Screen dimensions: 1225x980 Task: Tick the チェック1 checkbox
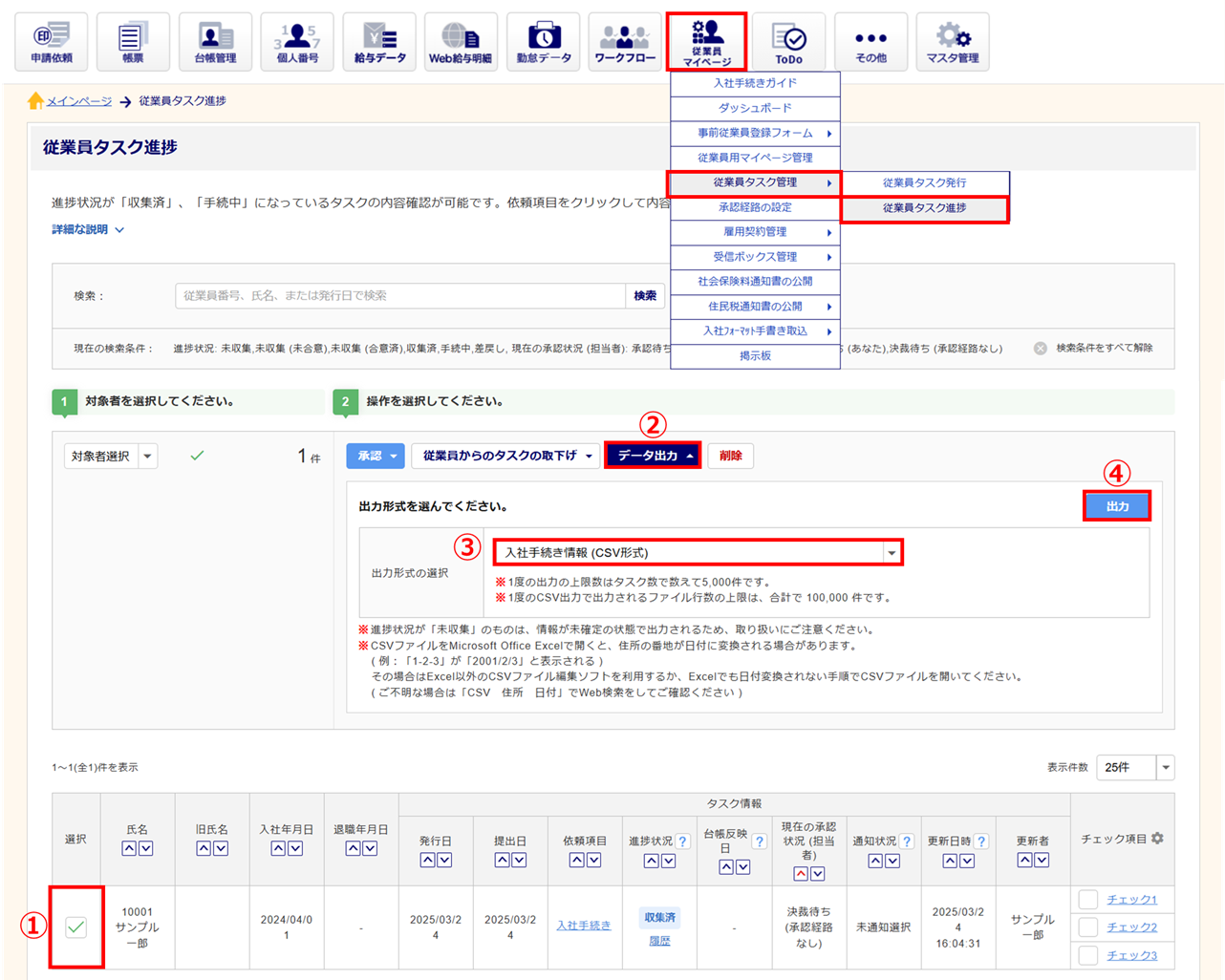1088,899
